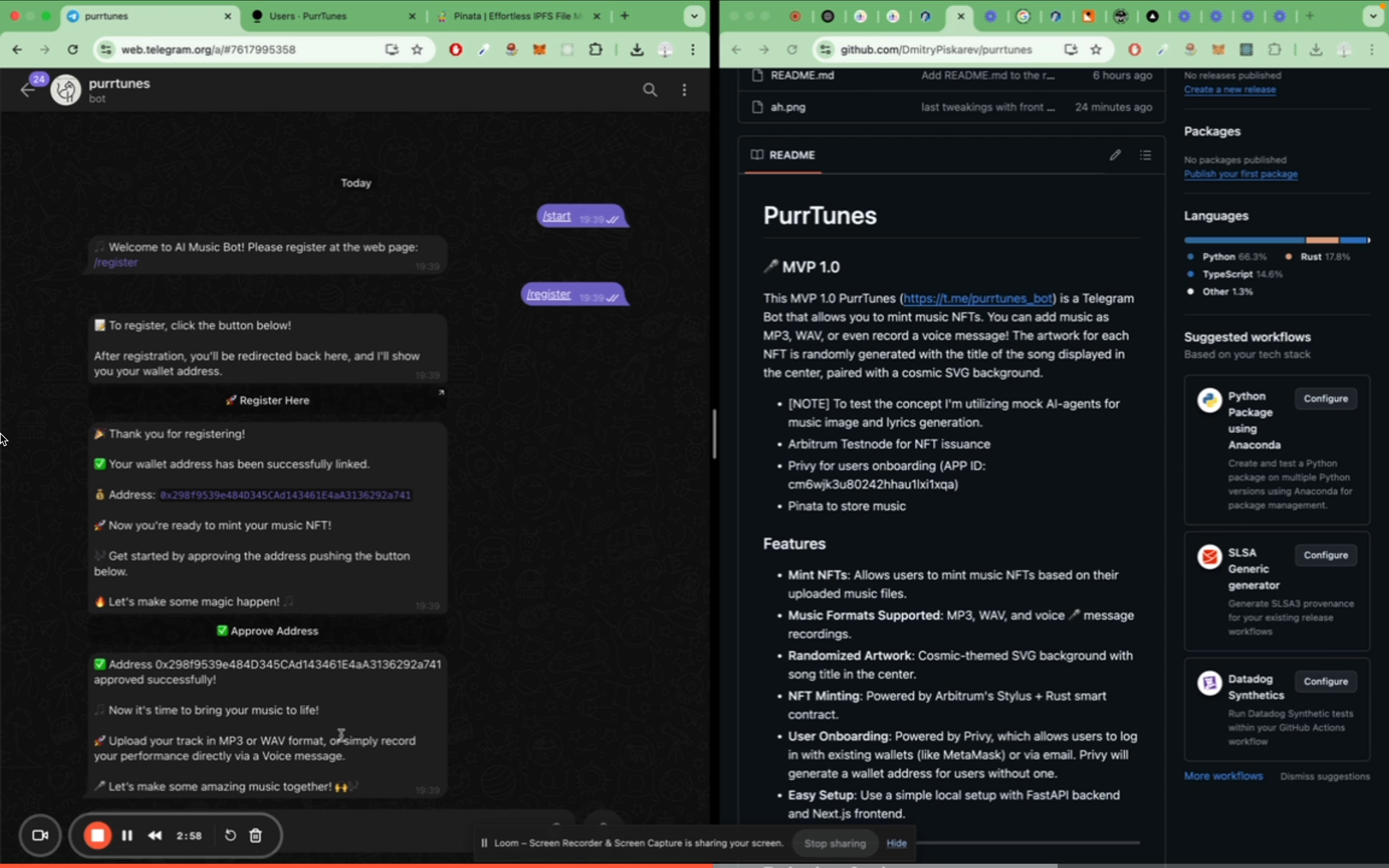The height and width of the screenshot is (868, 1389).
Task: Select the purrtunes Telegram browser tab
Action: pyautogui.click(x=148, y=16)
